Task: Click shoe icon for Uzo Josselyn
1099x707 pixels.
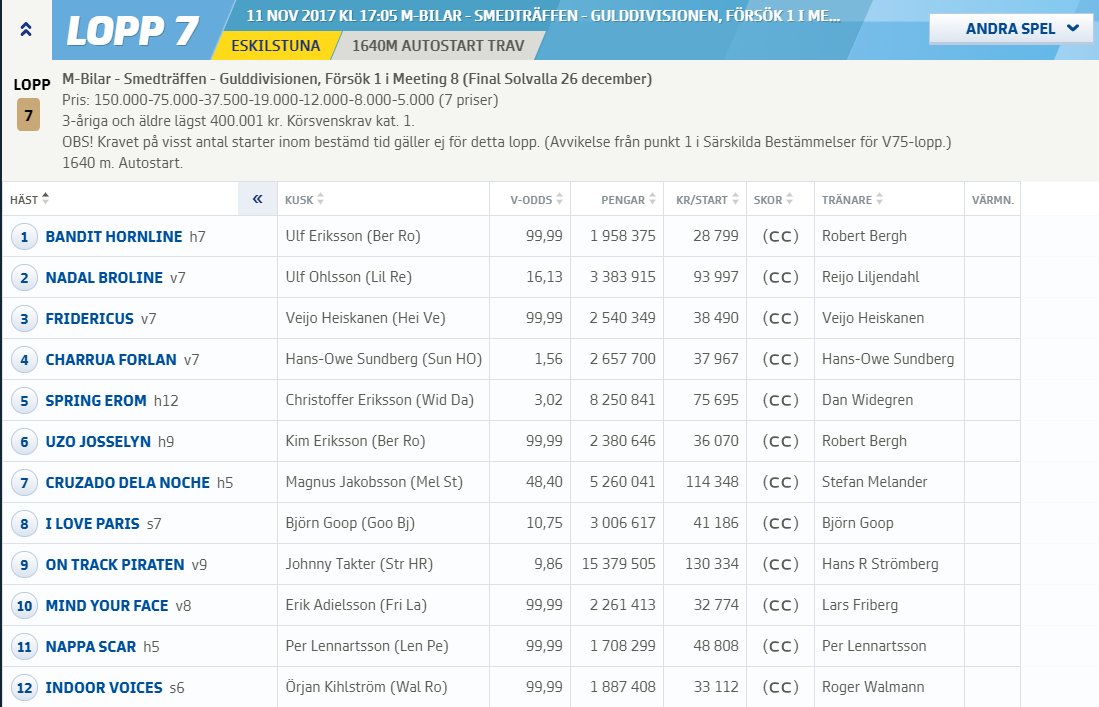Action: 780,441
